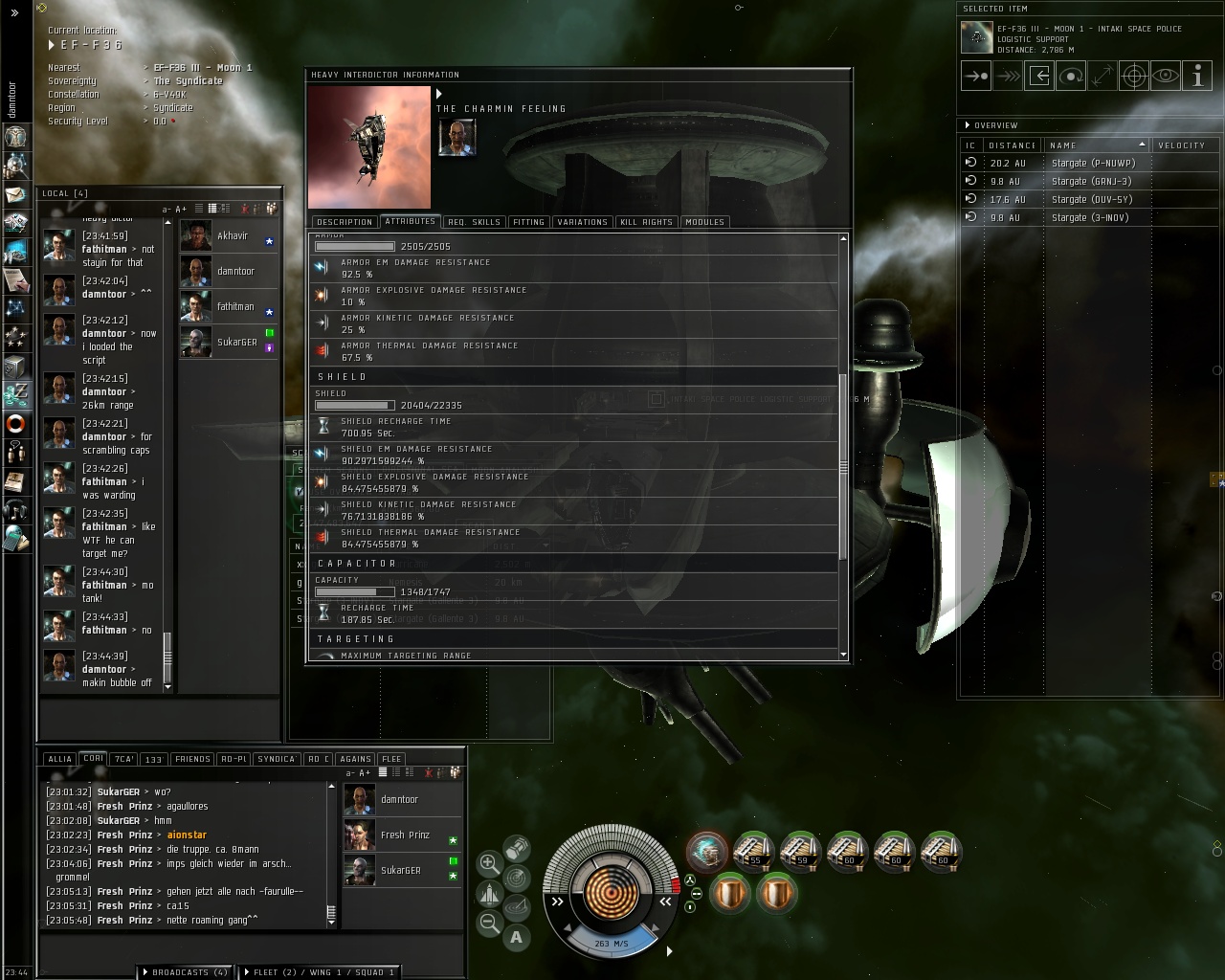The height and width of the screenshot is (980, 1225).
Task: Select Stargate (GRNJ-3) in overview
Action: 1088,182
